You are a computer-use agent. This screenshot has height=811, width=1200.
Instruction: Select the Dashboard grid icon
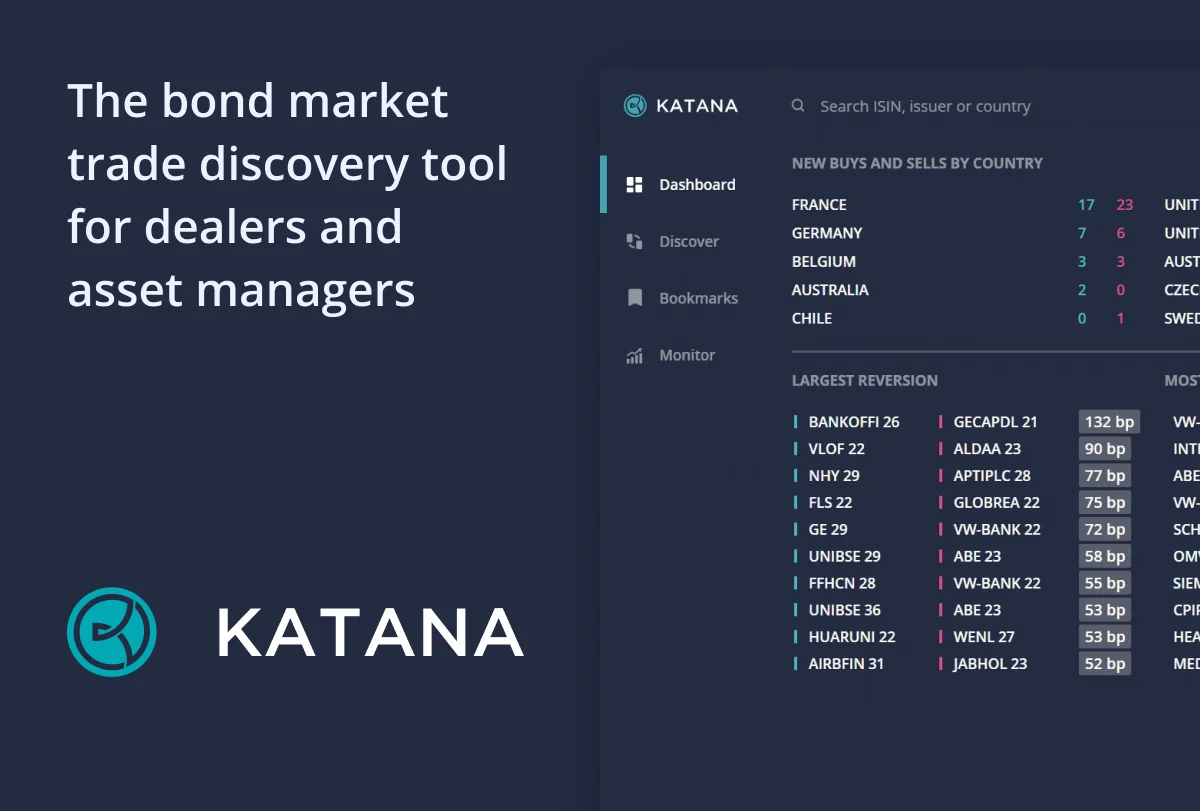[x=633, y=184]
